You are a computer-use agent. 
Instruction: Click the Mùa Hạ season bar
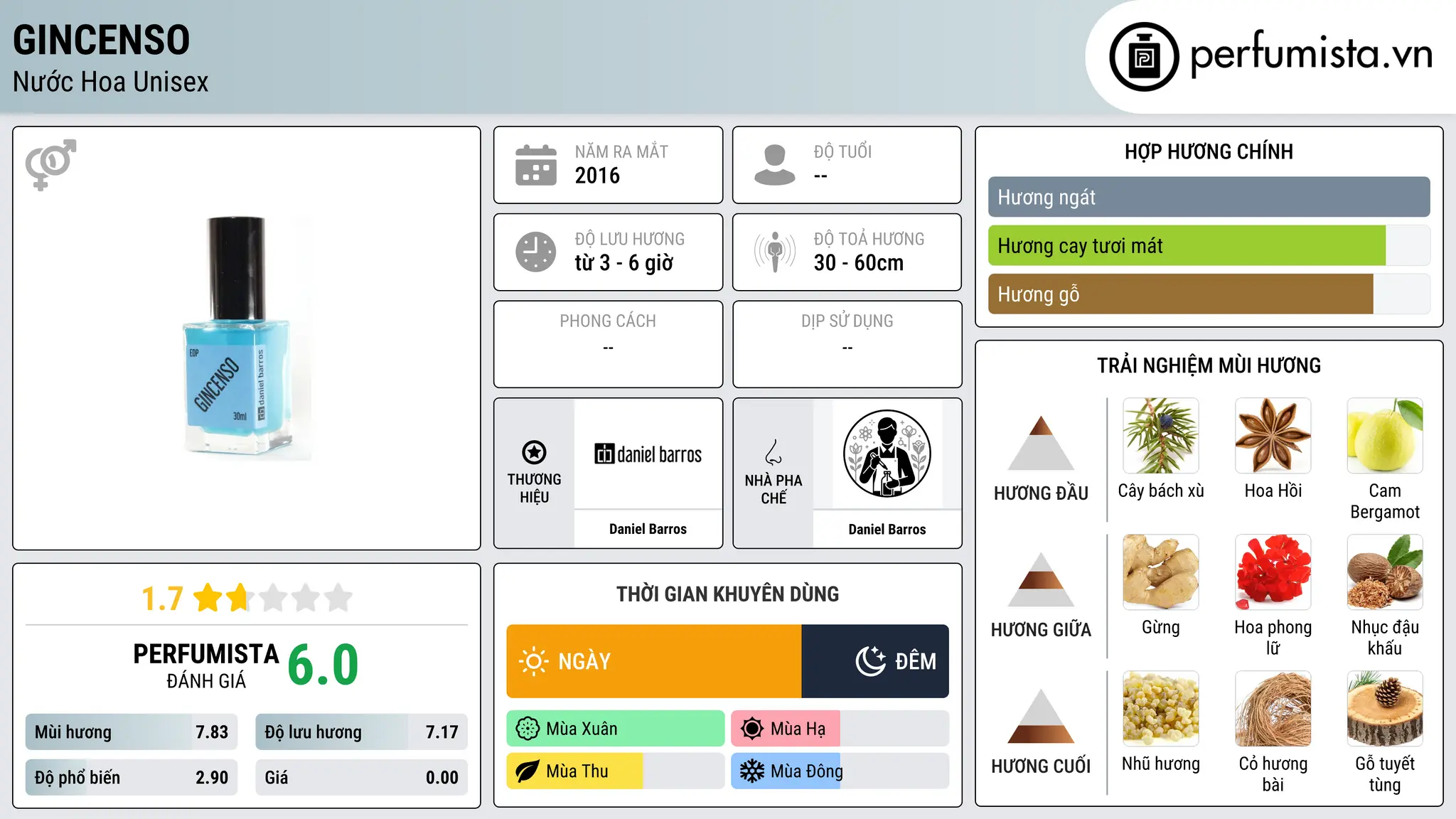[840, 729]
